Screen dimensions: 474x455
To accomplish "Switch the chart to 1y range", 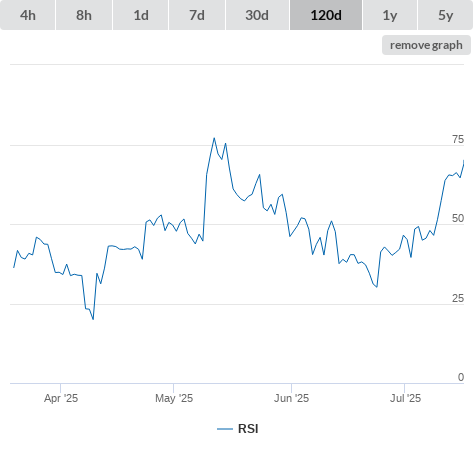I will point(390,15).
